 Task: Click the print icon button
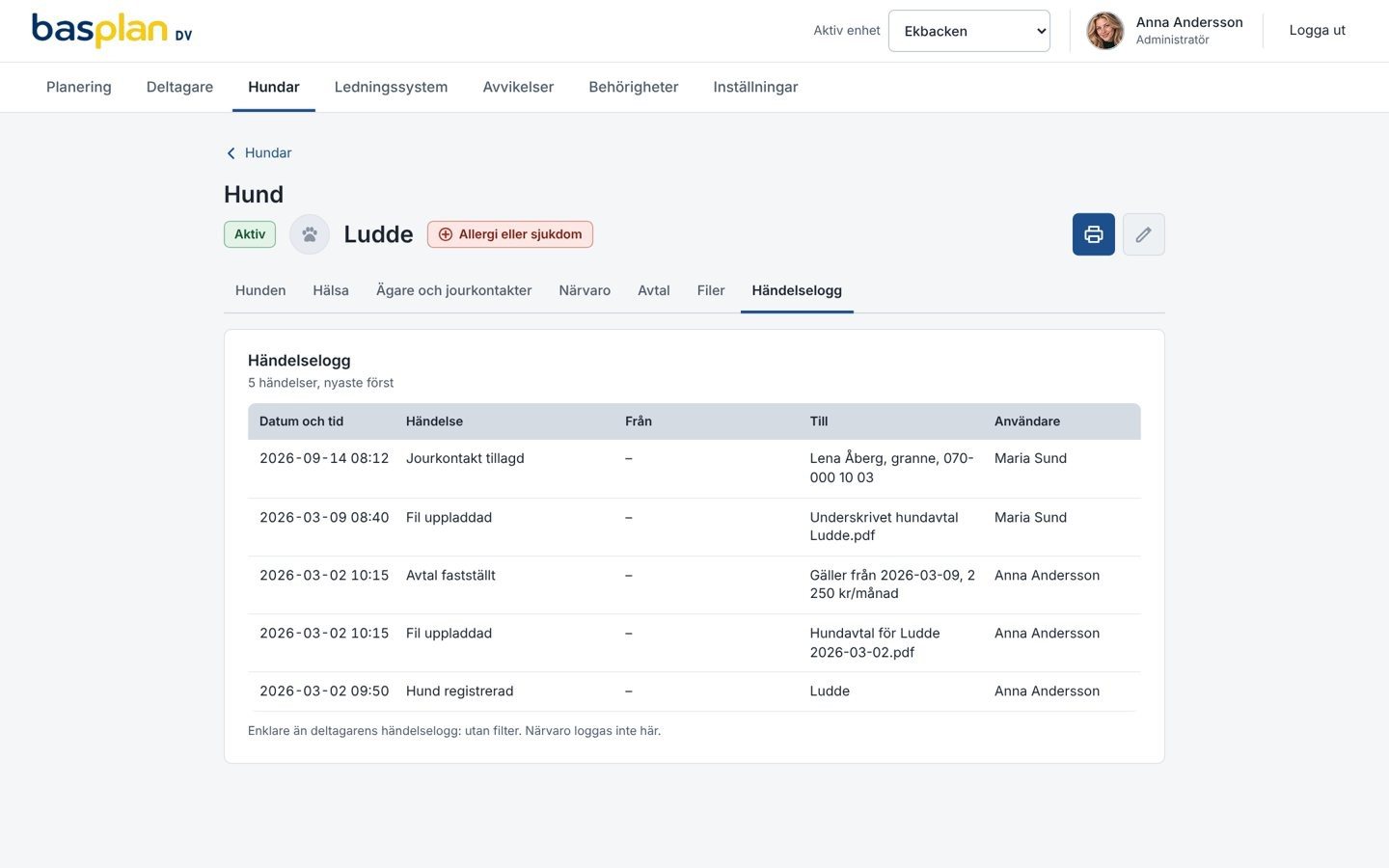click(x=1093, y=234)
